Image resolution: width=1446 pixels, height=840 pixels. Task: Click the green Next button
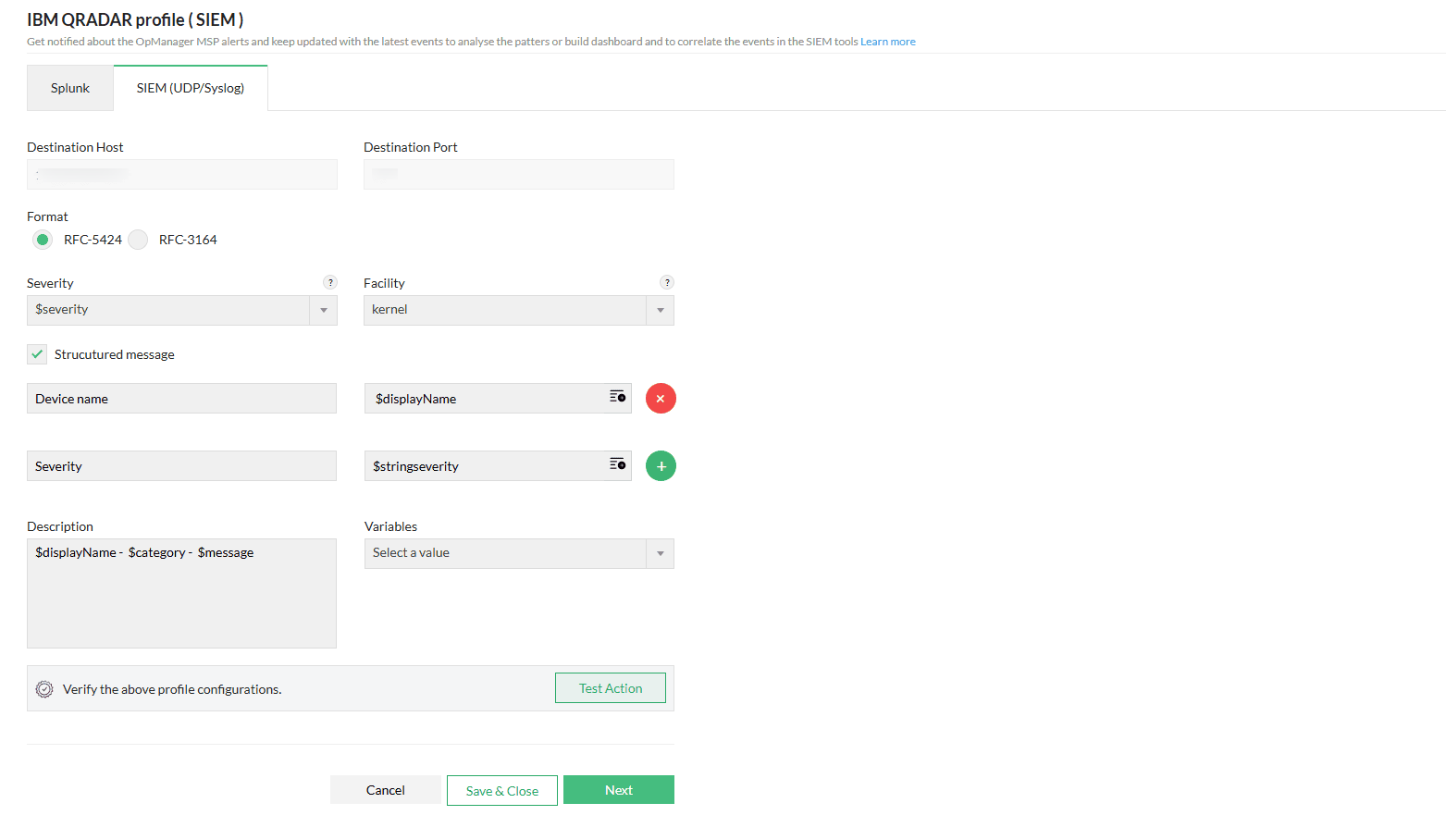[x=618, y=789]
